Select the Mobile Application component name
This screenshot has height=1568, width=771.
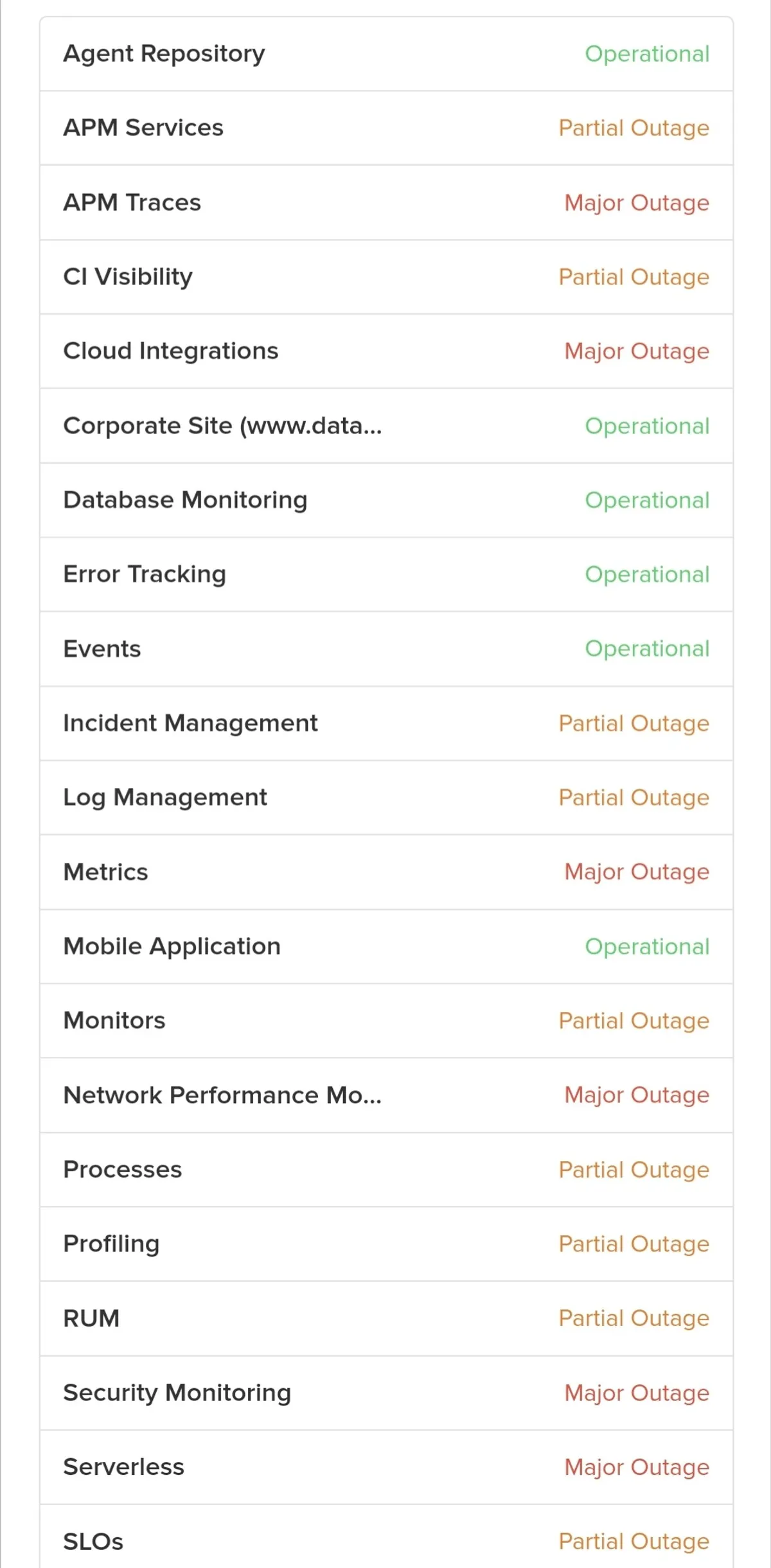(172, 946)
